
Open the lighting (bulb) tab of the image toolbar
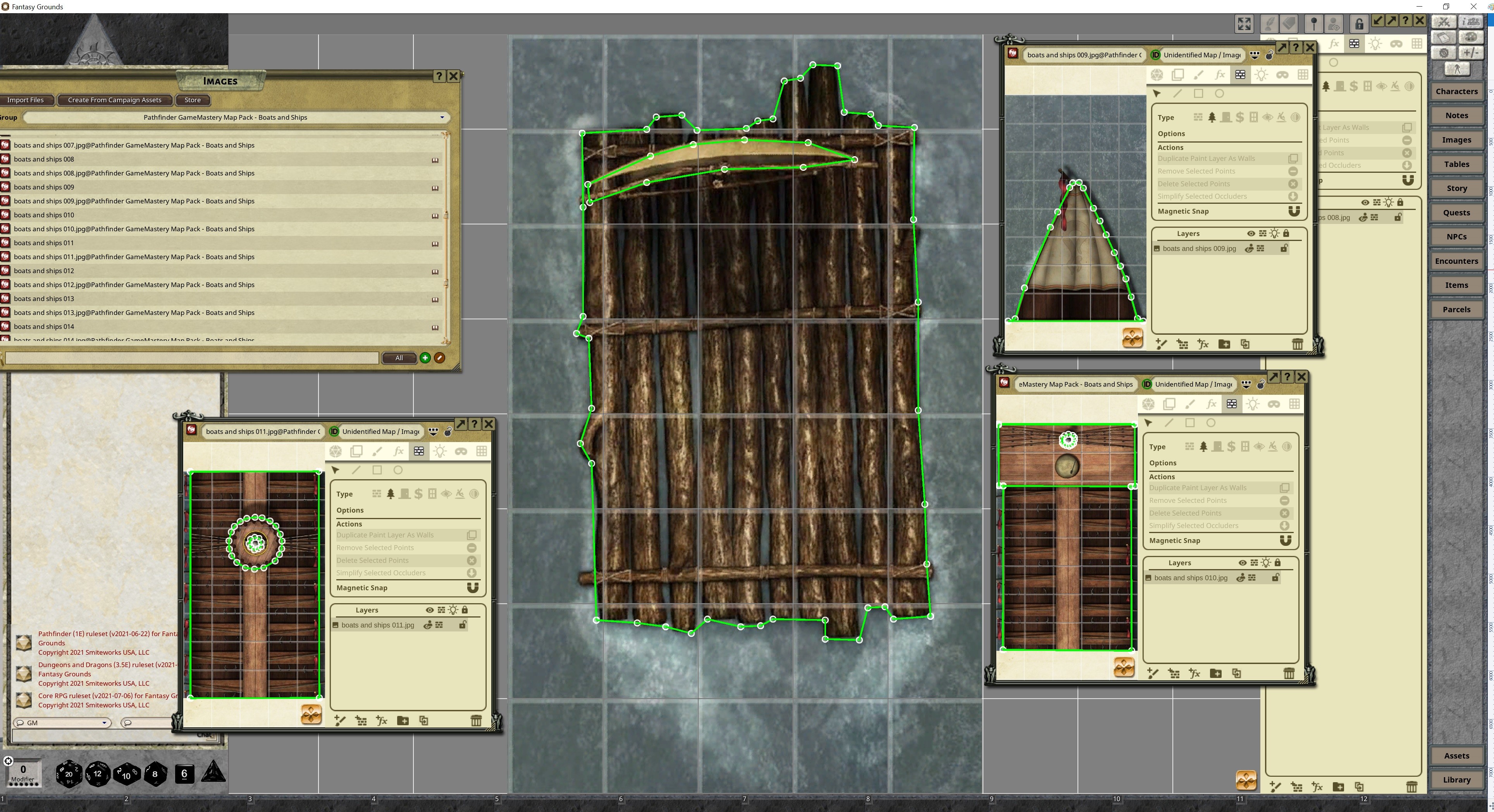pyautogui.click(x=440, y=451)
